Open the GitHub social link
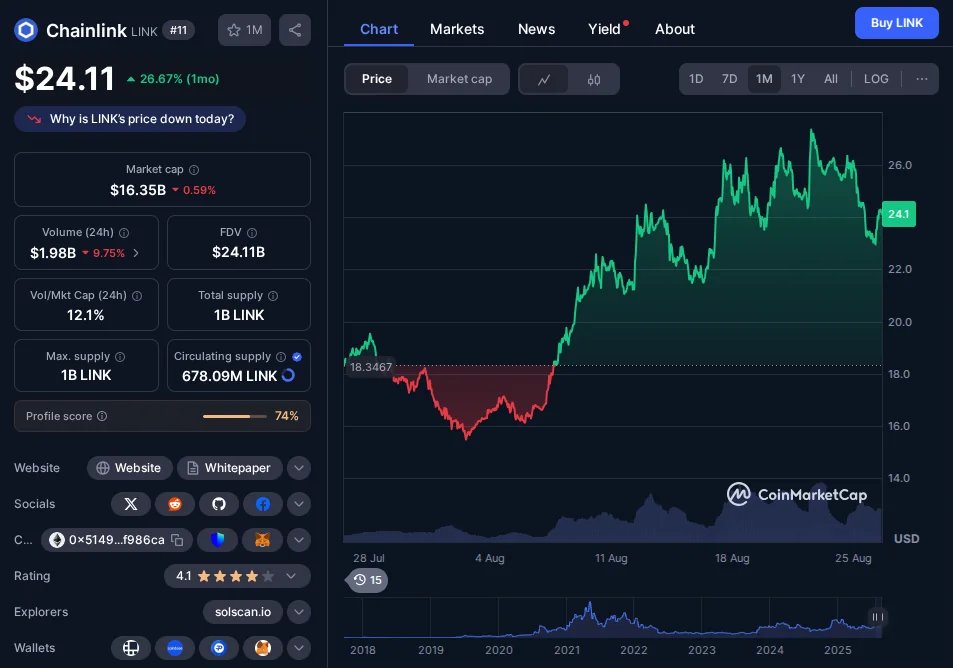 click(x=219, y=504)
